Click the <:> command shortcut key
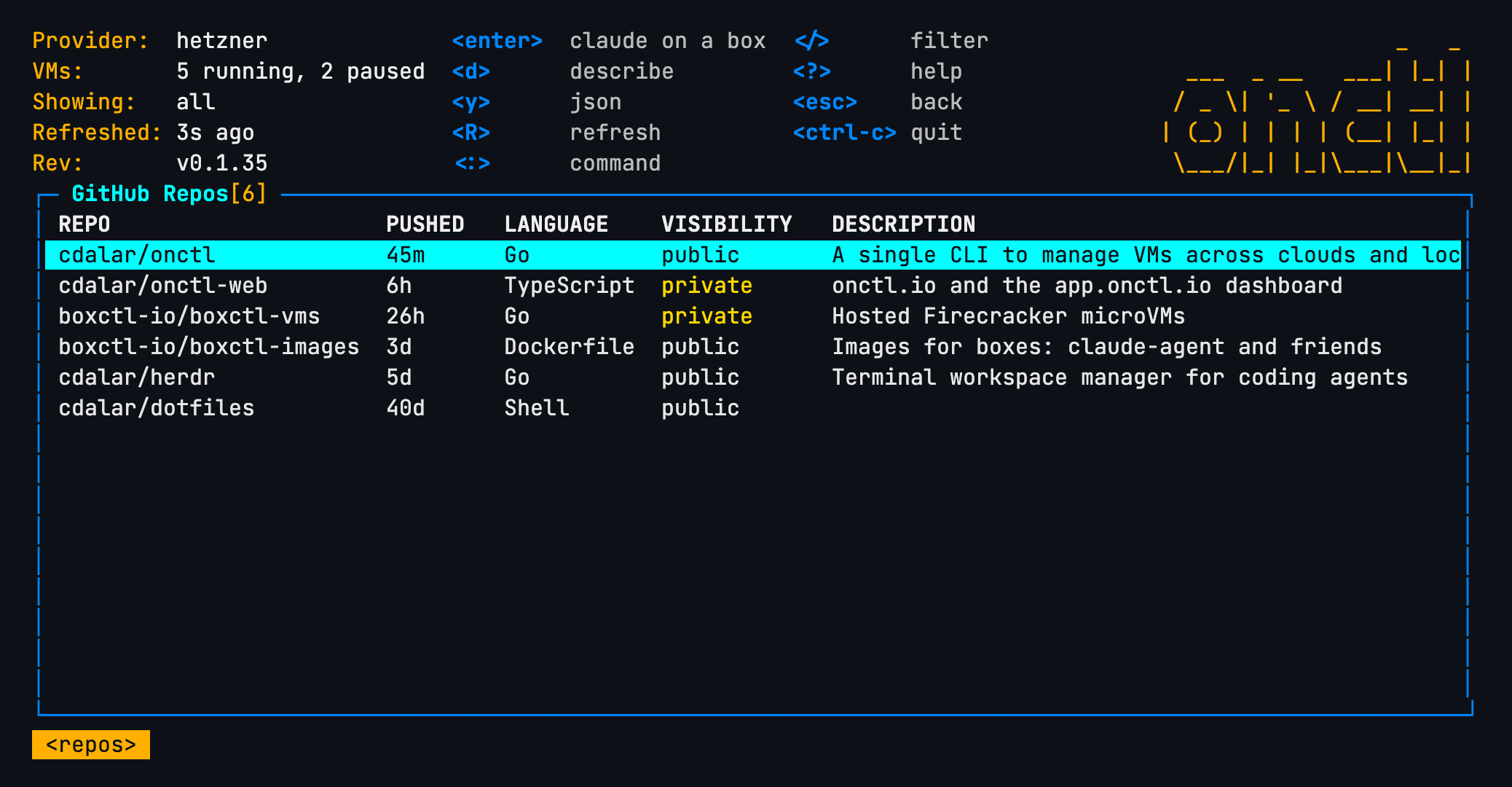Viewport: 1512px width, 787px height. 472,163
